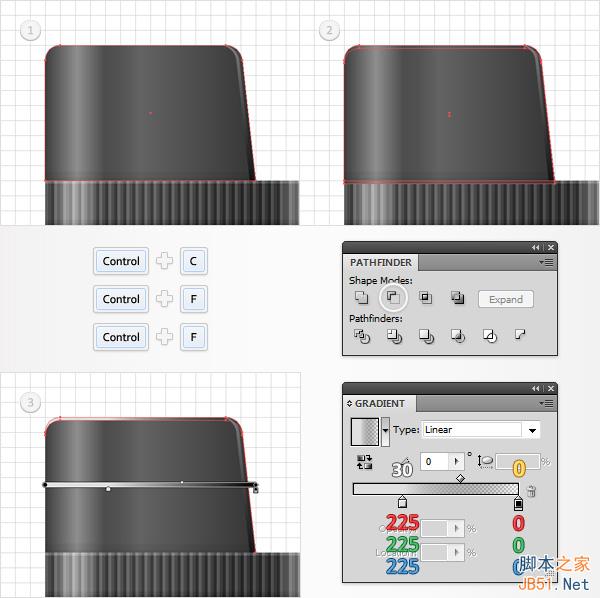
Task: Click the Merge pathfinder icon
Action: [426, 336]
